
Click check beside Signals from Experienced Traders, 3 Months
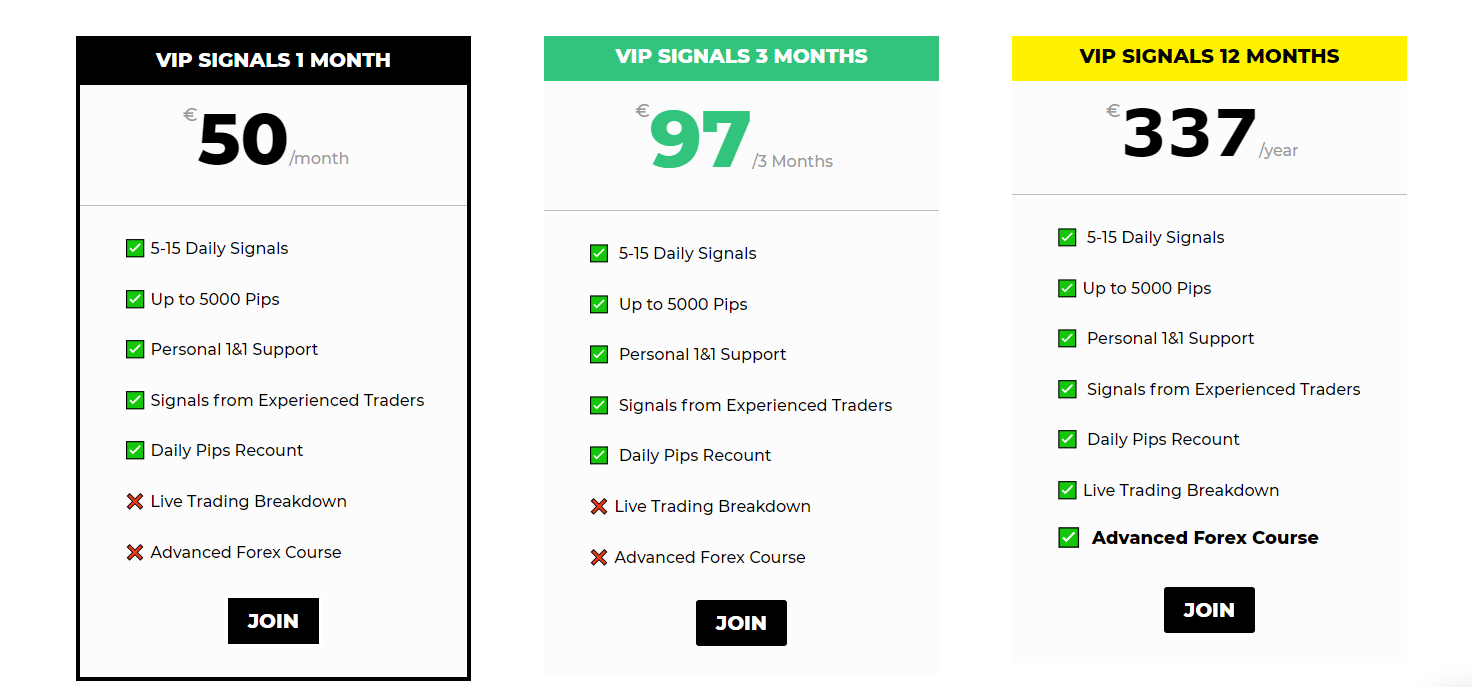click(x=599, y=405)
